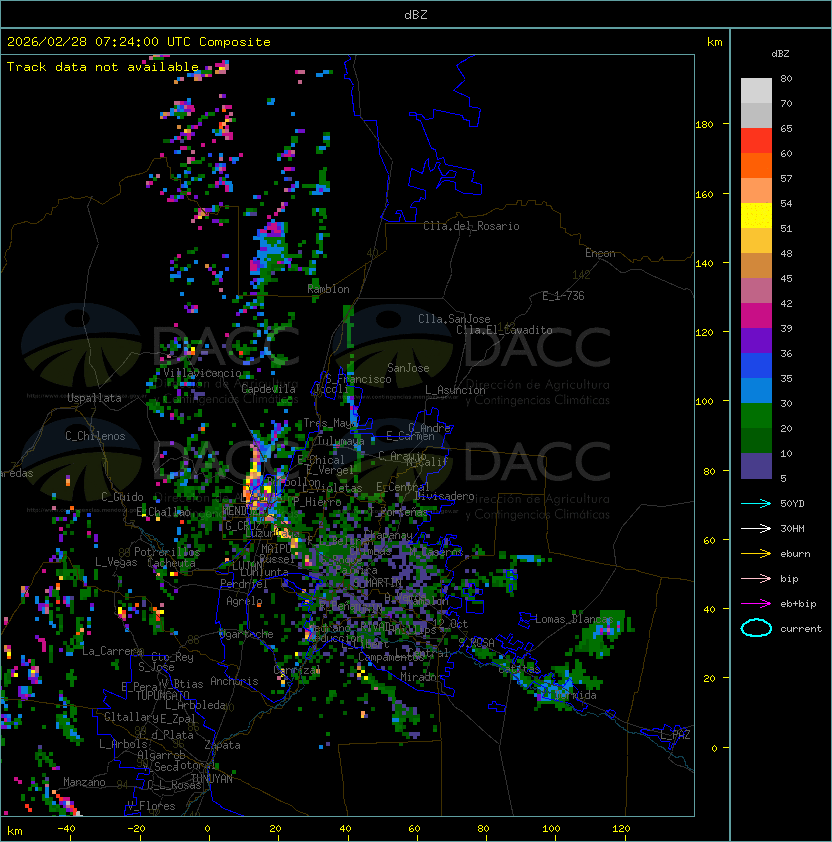
Task: Click the C_Guido map label
Action: click(122, 497)
